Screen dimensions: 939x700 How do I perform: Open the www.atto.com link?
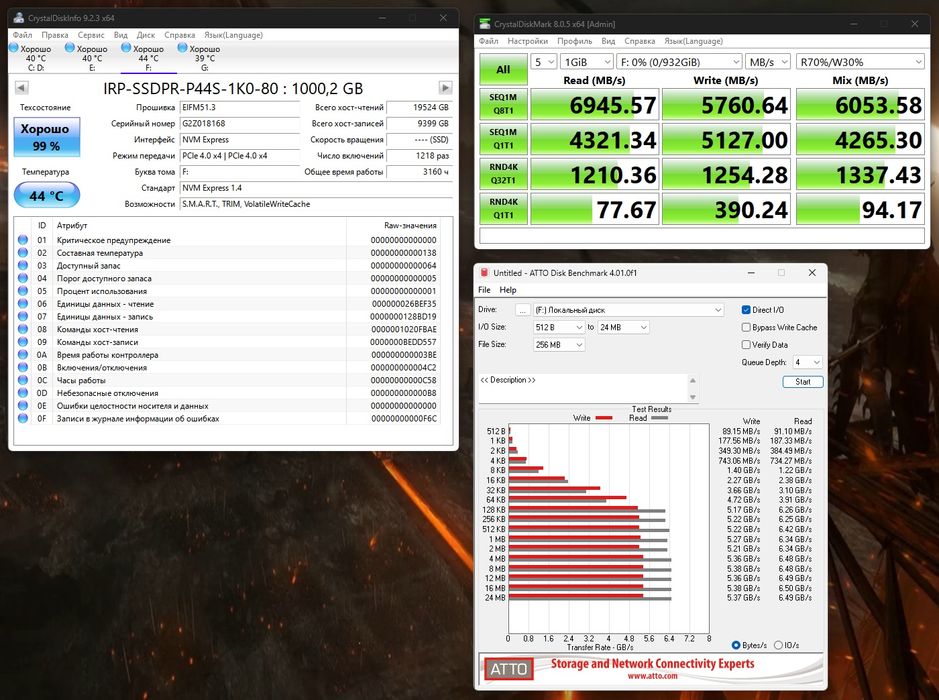click(652, 676)
